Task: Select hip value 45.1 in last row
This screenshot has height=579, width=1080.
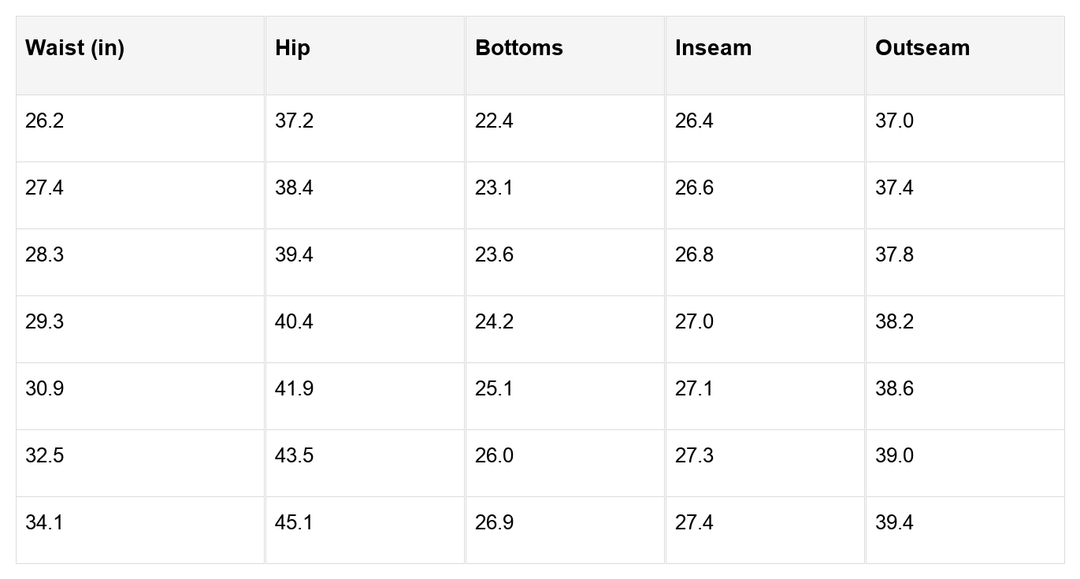Action: tap(294, 523)
